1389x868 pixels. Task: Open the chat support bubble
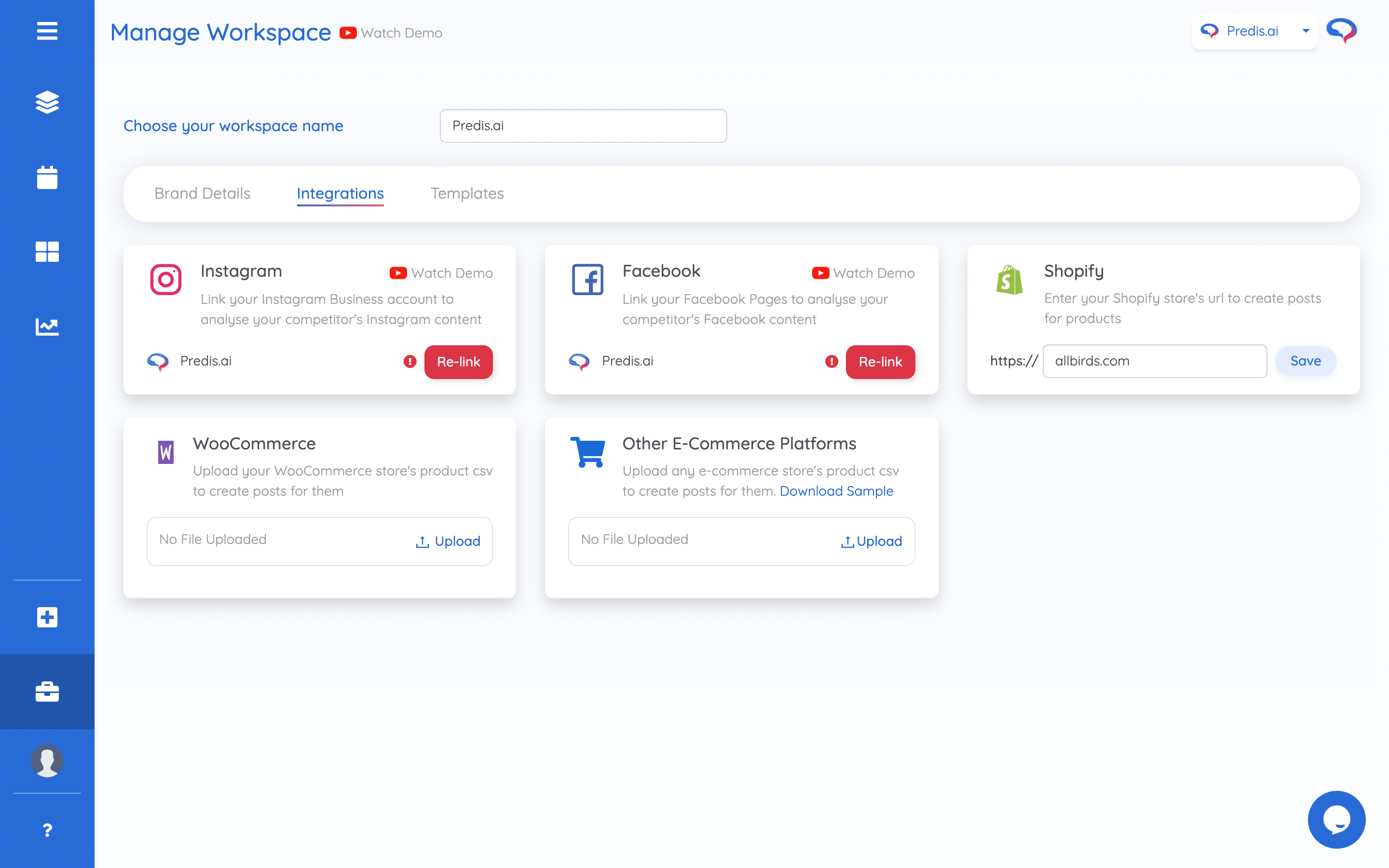tap(1336, 819)
